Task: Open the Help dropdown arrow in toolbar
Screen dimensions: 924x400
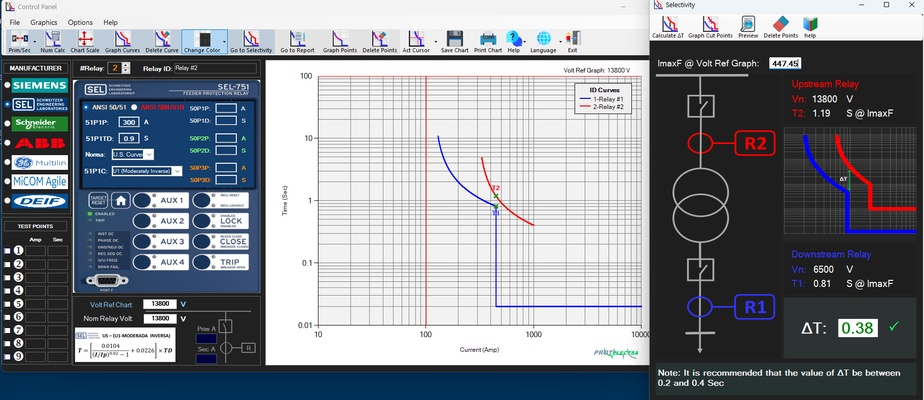Action: click(524, 41)
